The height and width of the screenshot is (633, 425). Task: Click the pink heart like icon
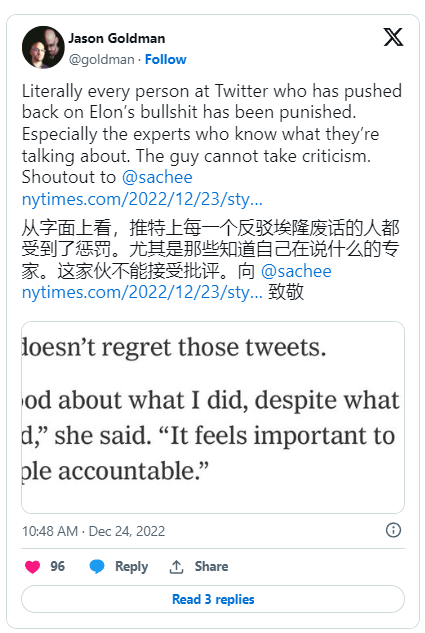[x=33, y=567]
